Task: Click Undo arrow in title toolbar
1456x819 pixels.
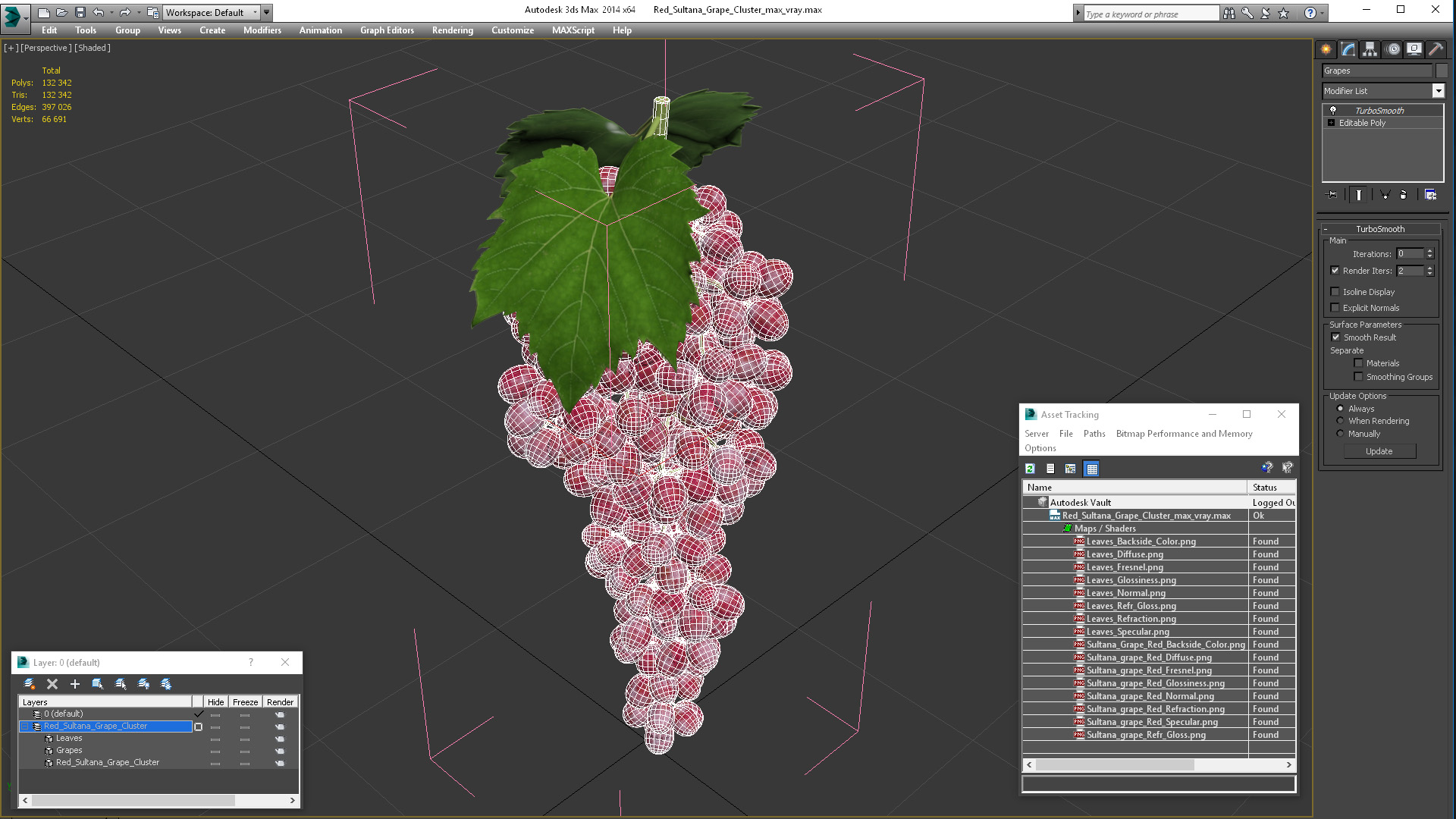Action: click(x=98, y=12)
